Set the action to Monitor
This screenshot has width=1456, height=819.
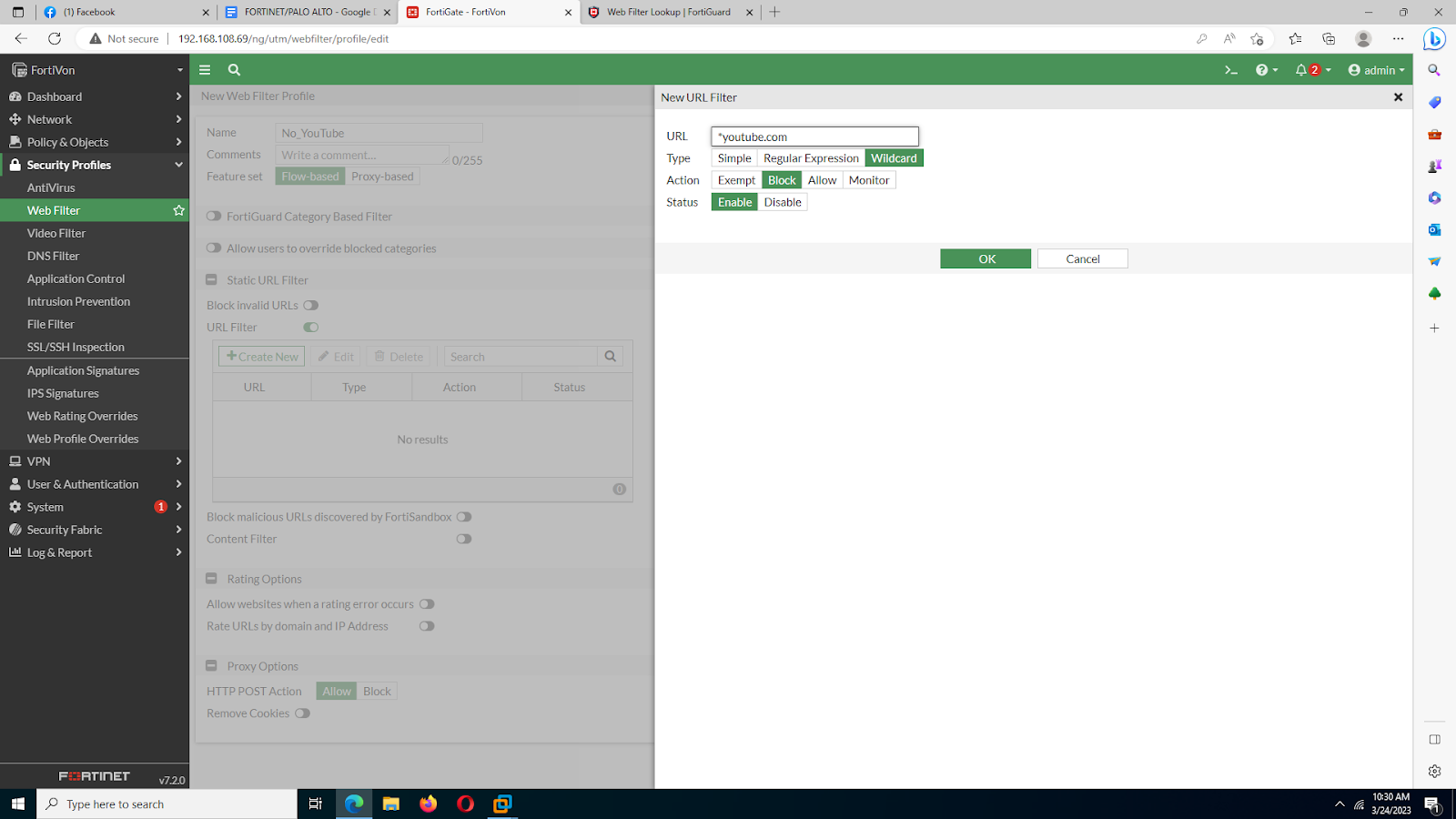click(869, 180)
